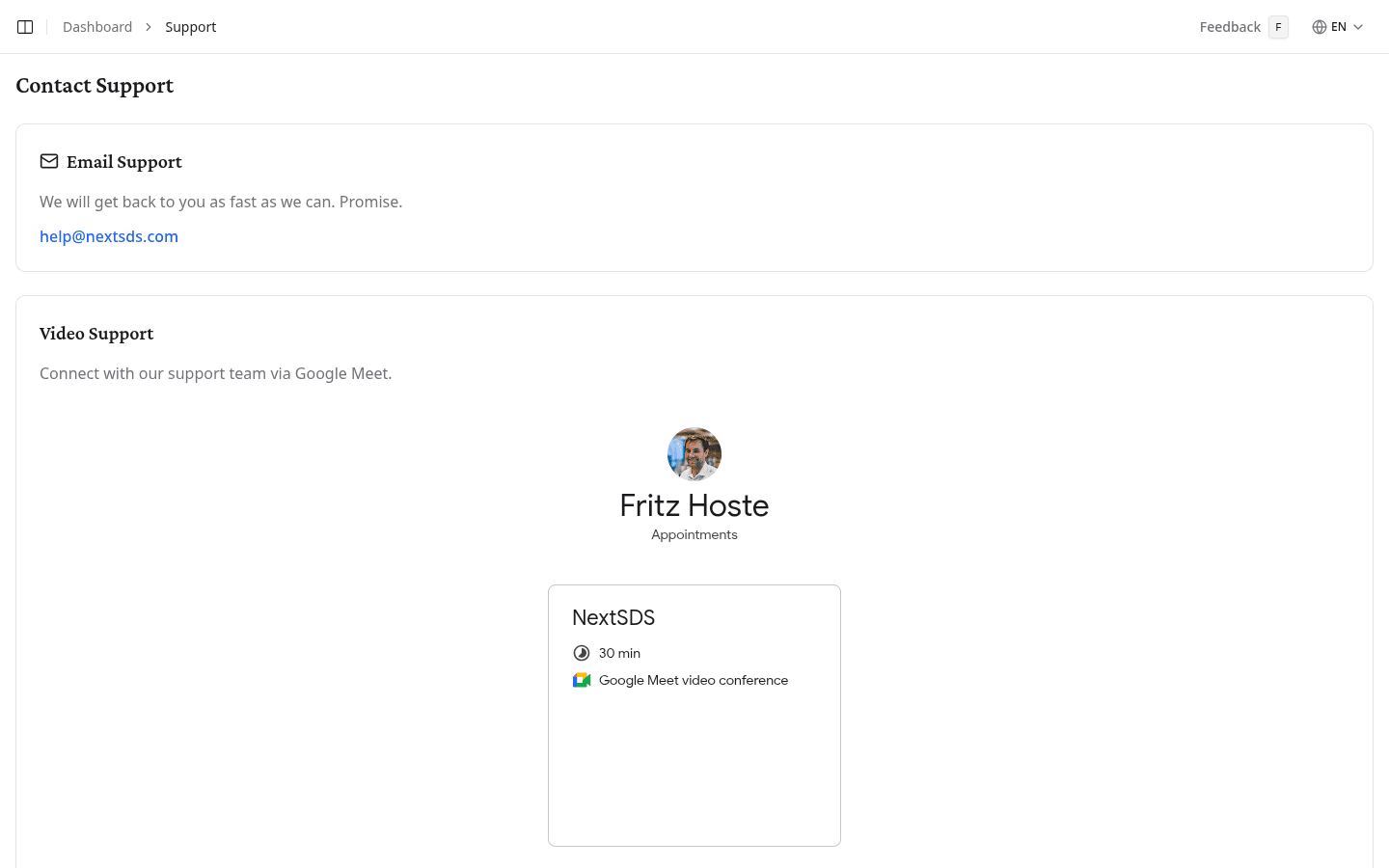Click the NextSDS title in the booking card
Viewport: 1389px width, 868px height.
[613, 617]
